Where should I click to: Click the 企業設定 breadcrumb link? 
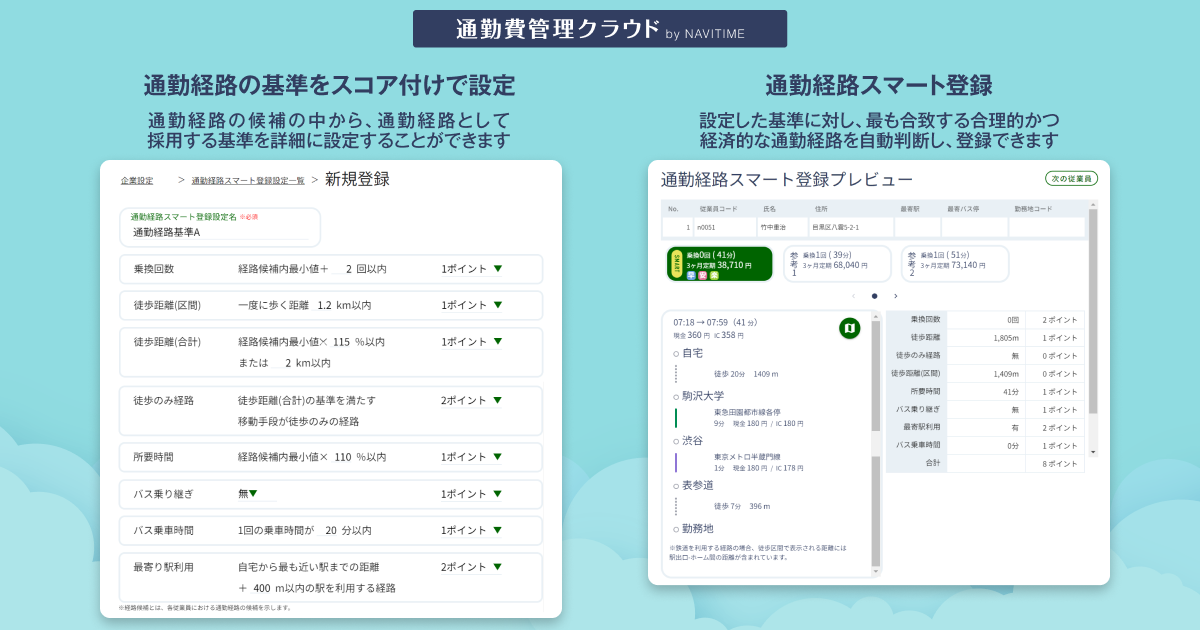(137, 181)
